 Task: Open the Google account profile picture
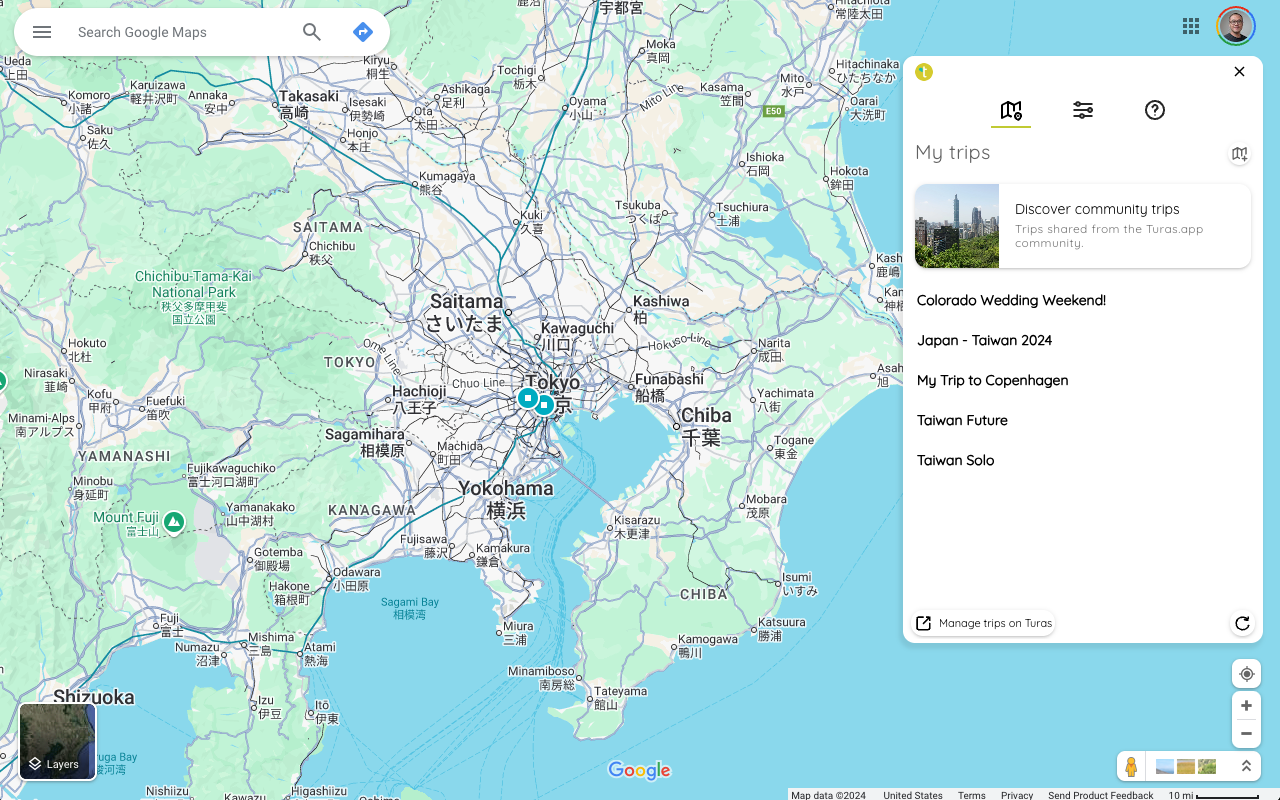pos(1236,26)
